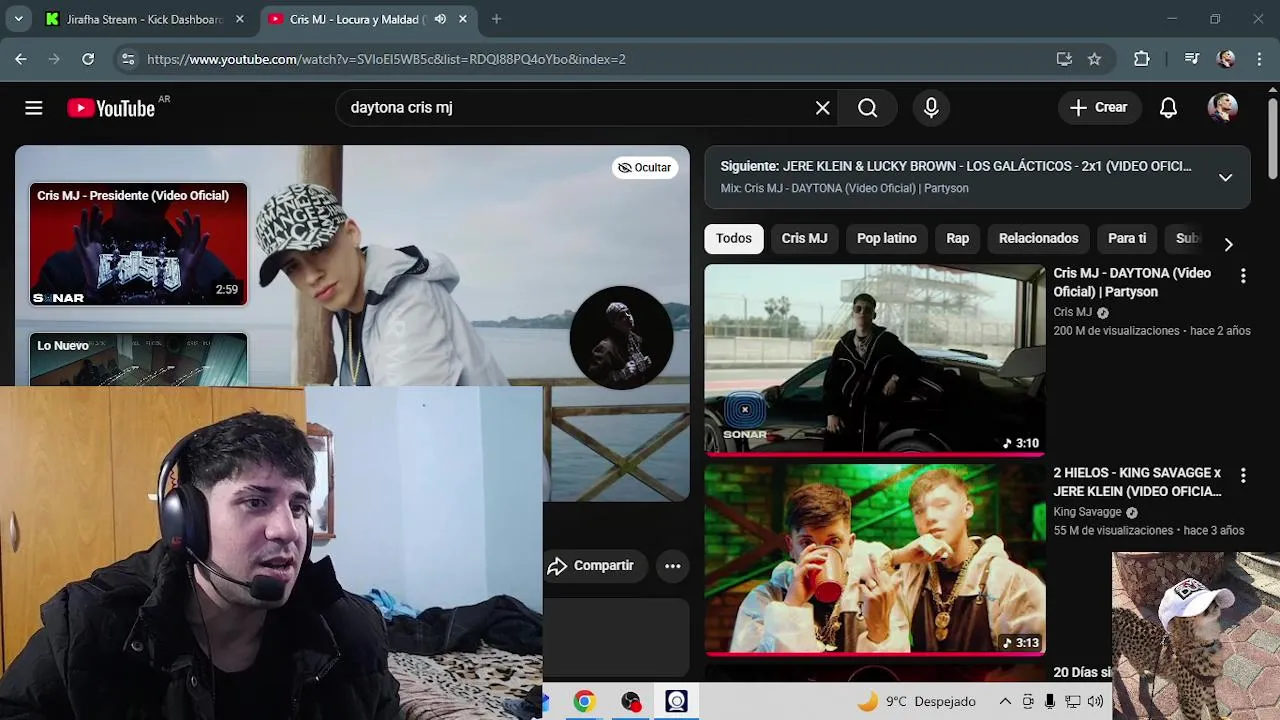The image size is (1280, 720).
Task: Bookmark this page with the star icon
Action: tap(1094, 59)
